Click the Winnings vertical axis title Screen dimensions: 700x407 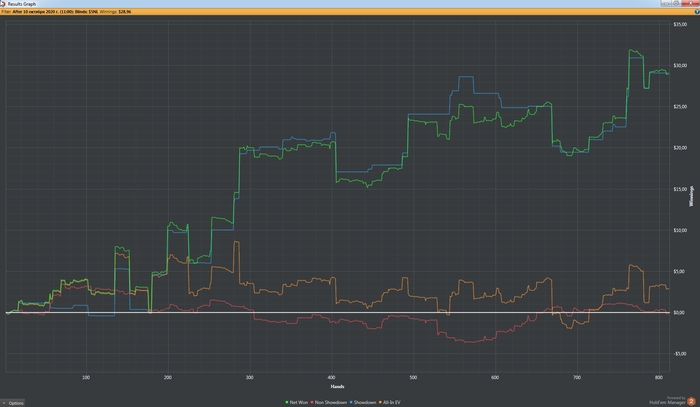pyautogui.click(x=692, y=196)
